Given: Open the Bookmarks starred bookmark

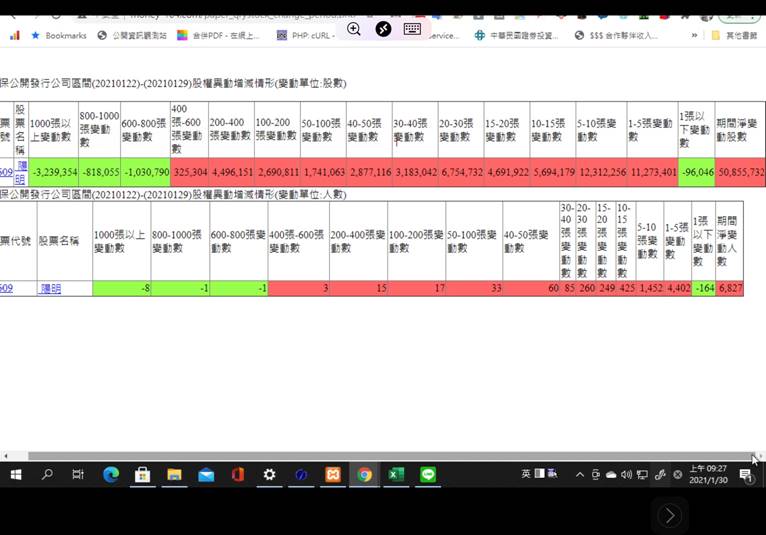Looking at the screenshot, I should click(x=58, y=35).
